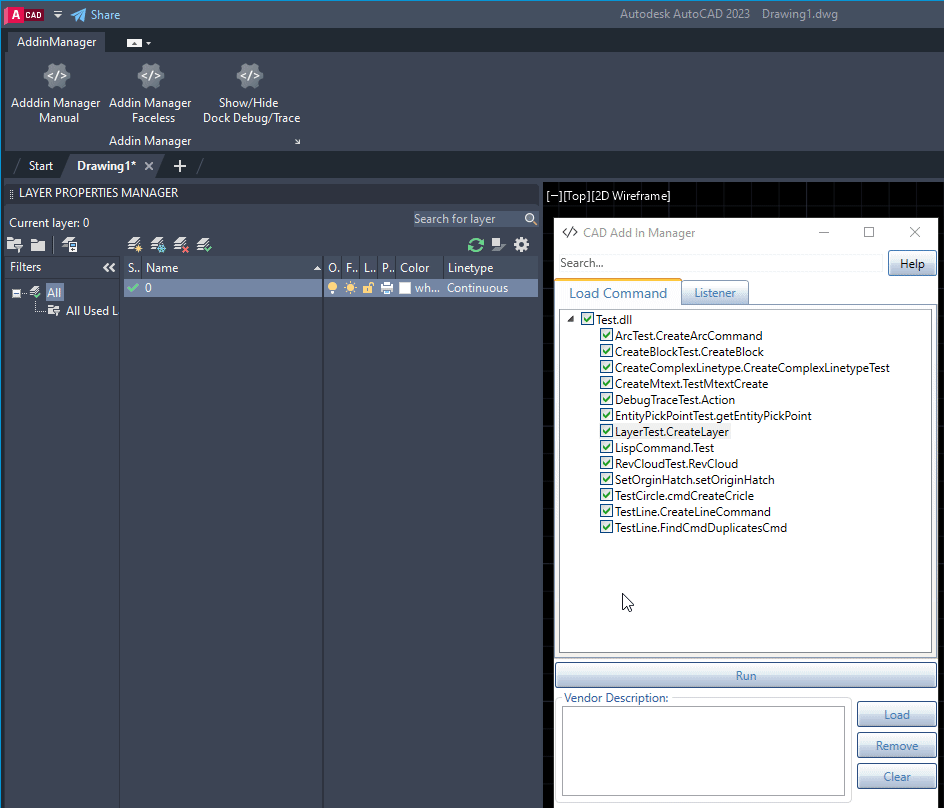The width and height of the screenshot is (944, 808).
Task: Open the quick access toolbar dropdown arrow
Action: coord(58,14)
